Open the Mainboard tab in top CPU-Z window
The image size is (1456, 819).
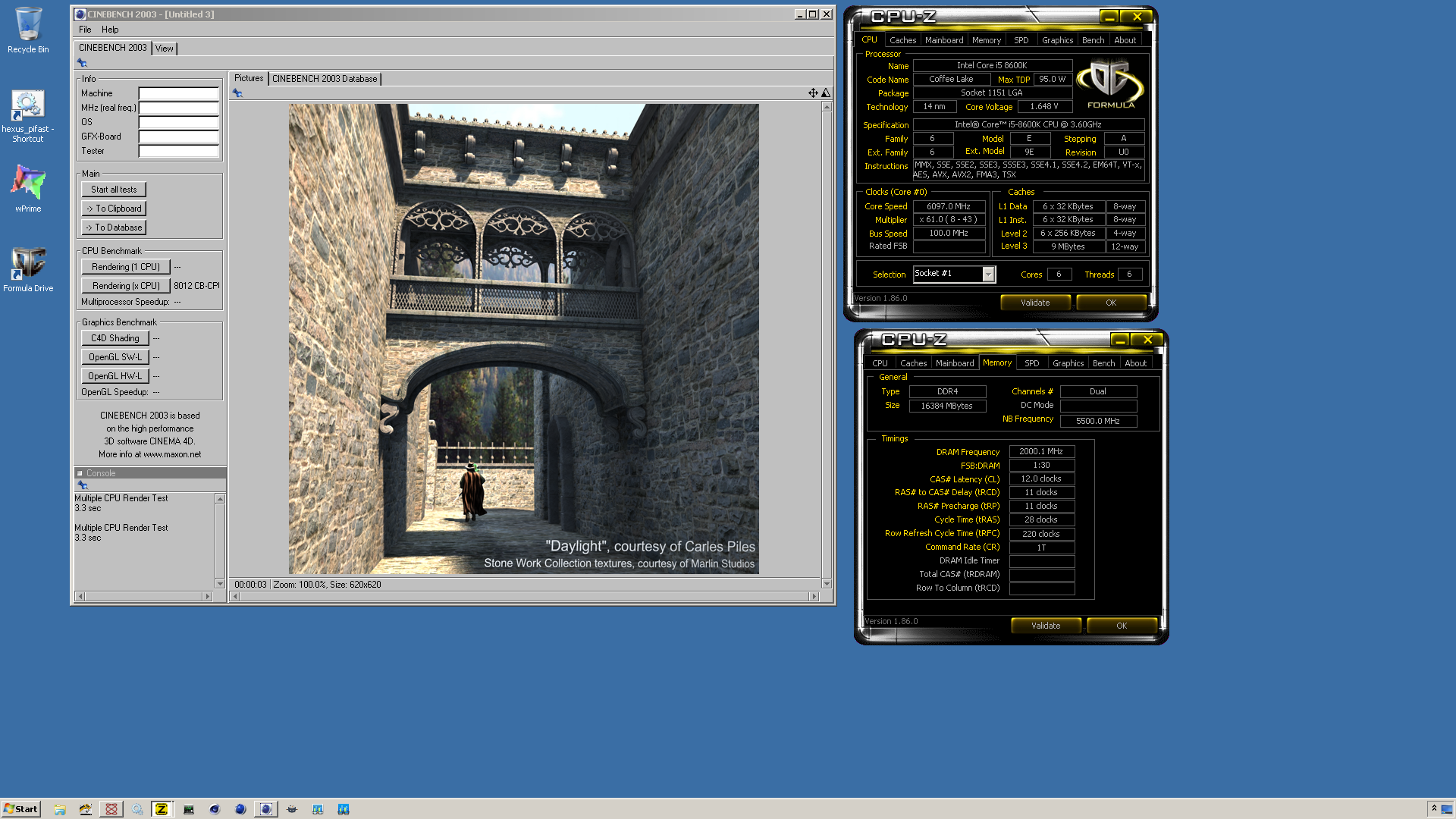tap(944, 40)
